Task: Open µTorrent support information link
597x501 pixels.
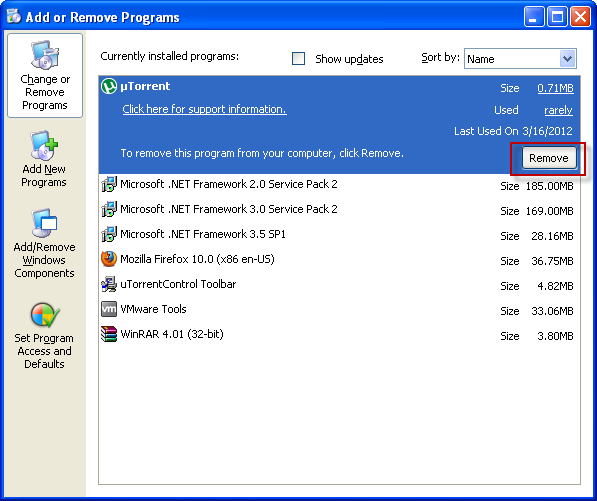Action: pos(204,109)
